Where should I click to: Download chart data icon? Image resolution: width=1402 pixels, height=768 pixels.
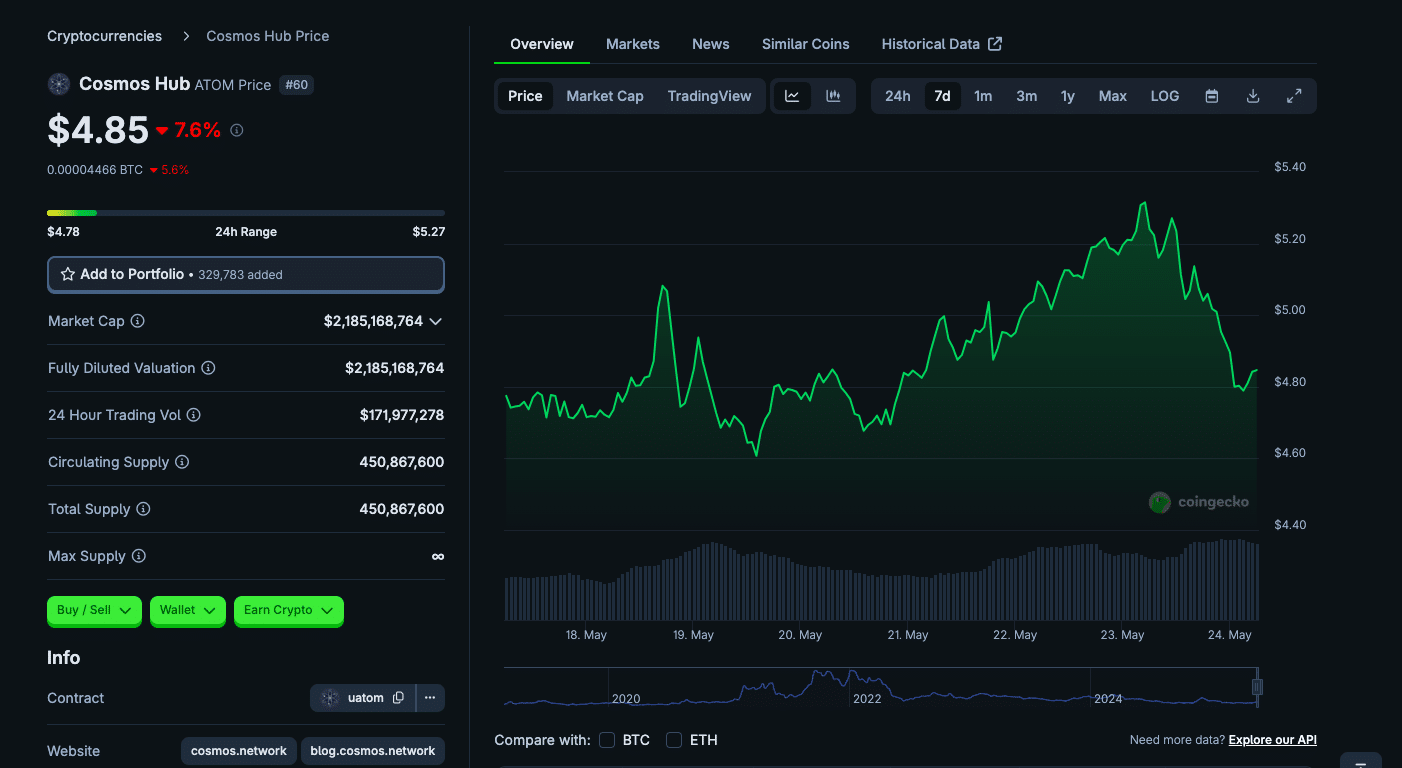(1253, 96)
